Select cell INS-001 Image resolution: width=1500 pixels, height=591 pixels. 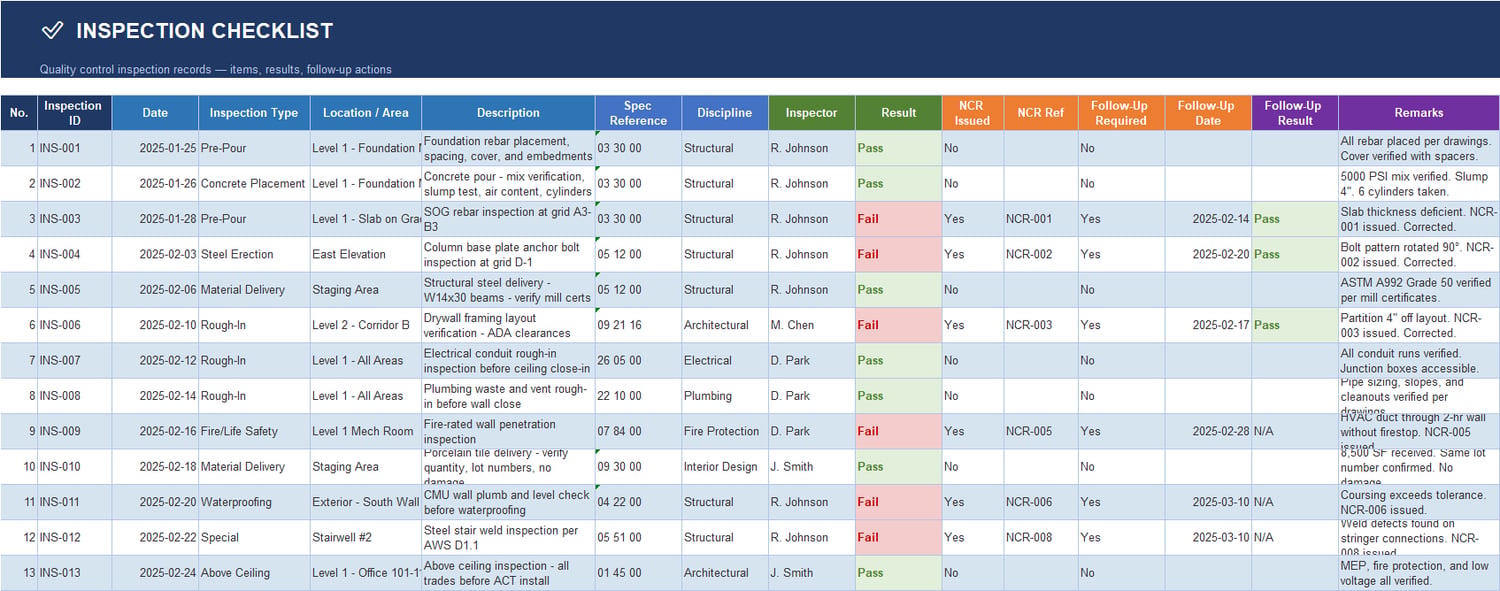coord(73,148)
